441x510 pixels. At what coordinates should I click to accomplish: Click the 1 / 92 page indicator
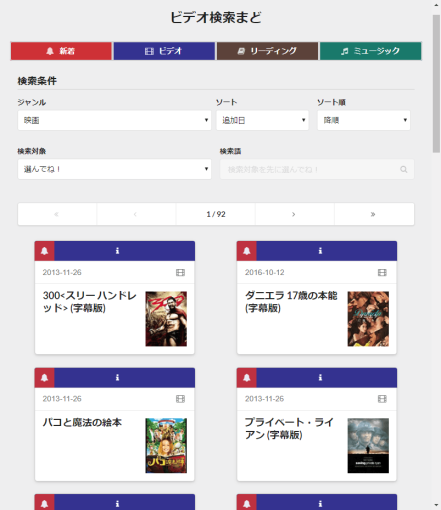click(216, 214)
